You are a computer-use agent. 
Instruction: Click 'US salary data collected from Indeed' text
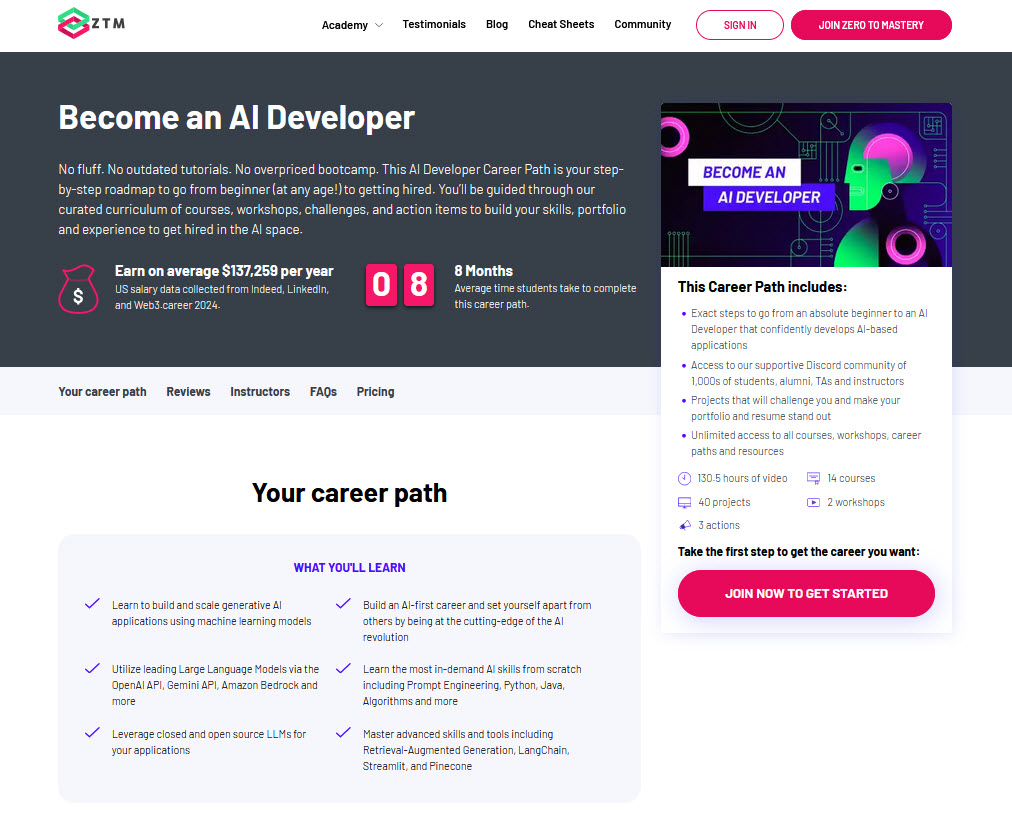(x=222, y=297)
